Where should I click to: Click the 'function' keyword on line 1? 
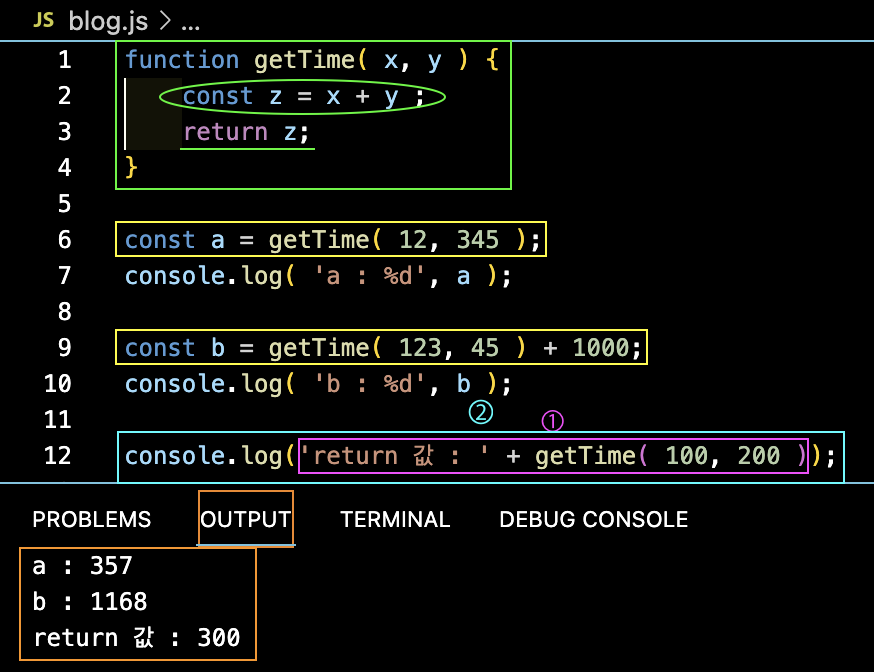click(x=182, y=60)
